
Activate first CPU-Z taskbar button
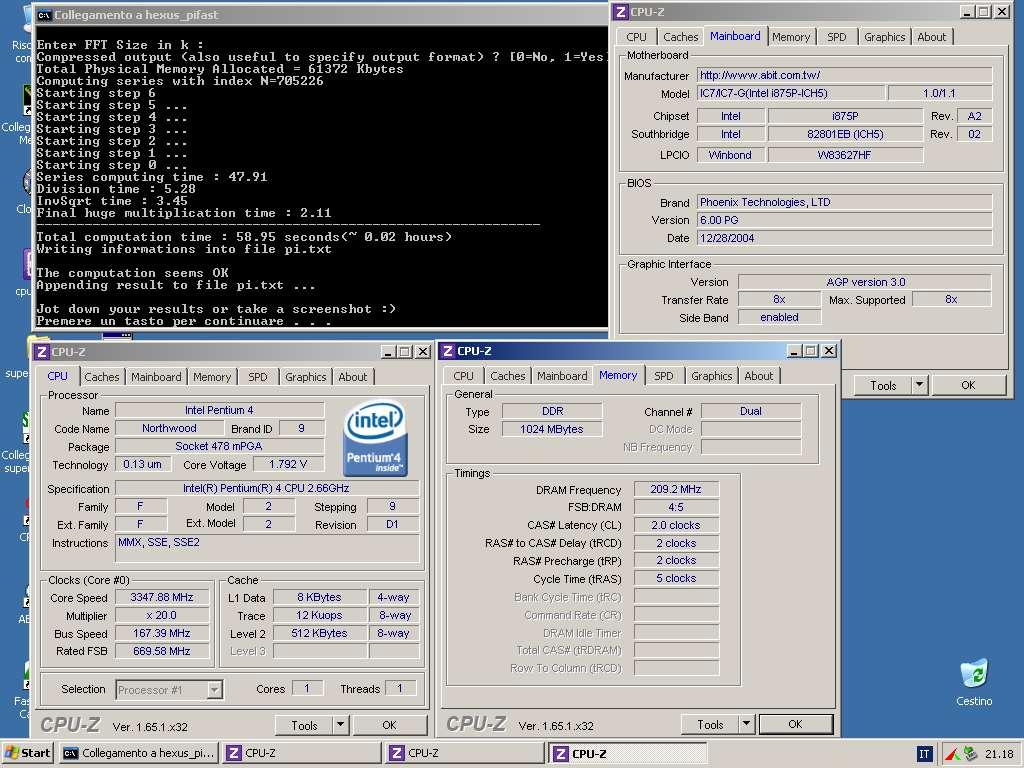point(302,753)
